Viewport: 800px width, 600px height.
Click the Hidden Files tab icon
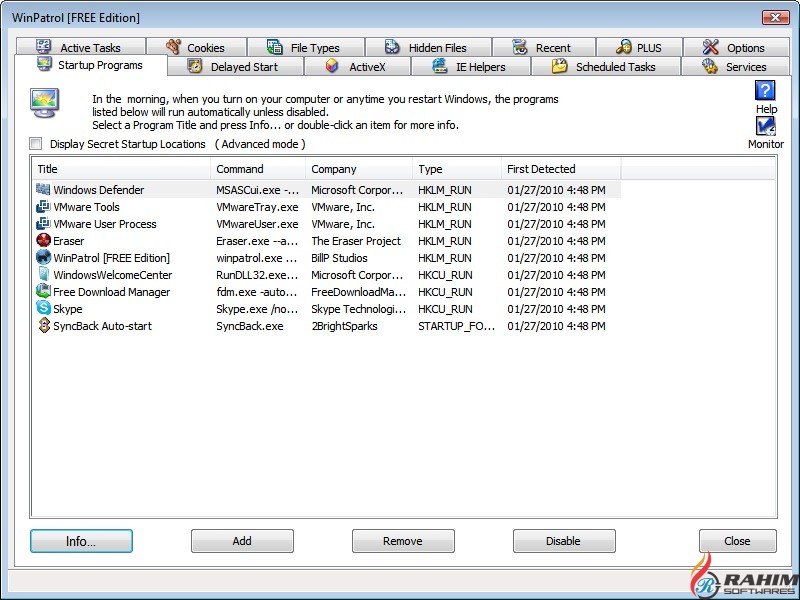392,47
